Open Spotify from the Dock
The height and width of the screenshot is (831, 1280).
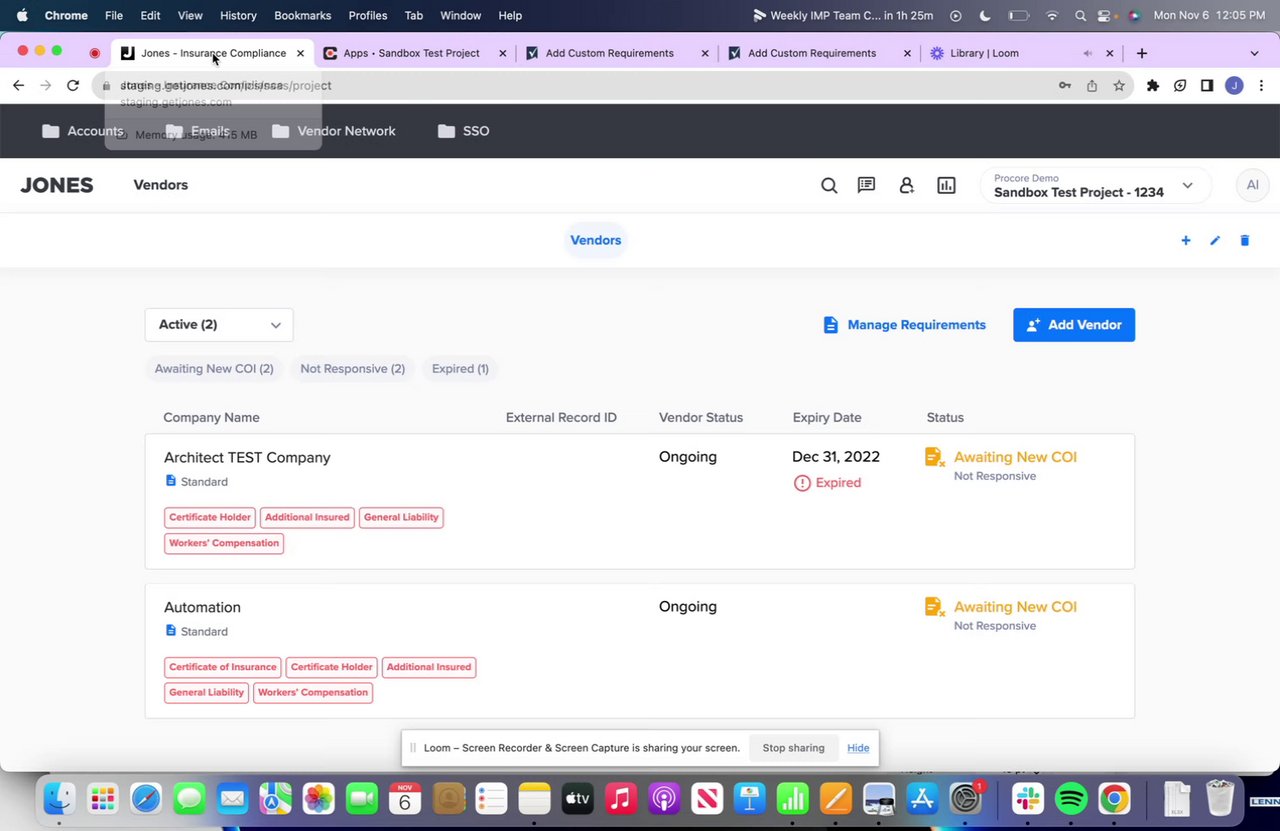pos(1071,799)
